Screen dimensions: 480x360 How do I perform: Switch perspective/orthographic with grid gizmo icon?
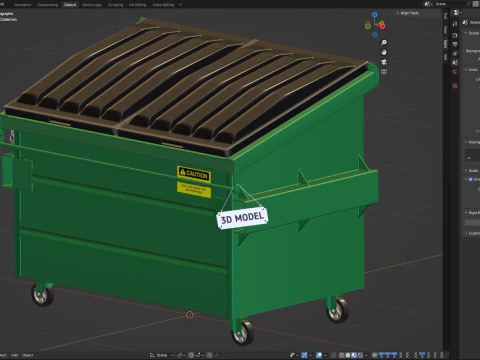[x=384, y=72]
